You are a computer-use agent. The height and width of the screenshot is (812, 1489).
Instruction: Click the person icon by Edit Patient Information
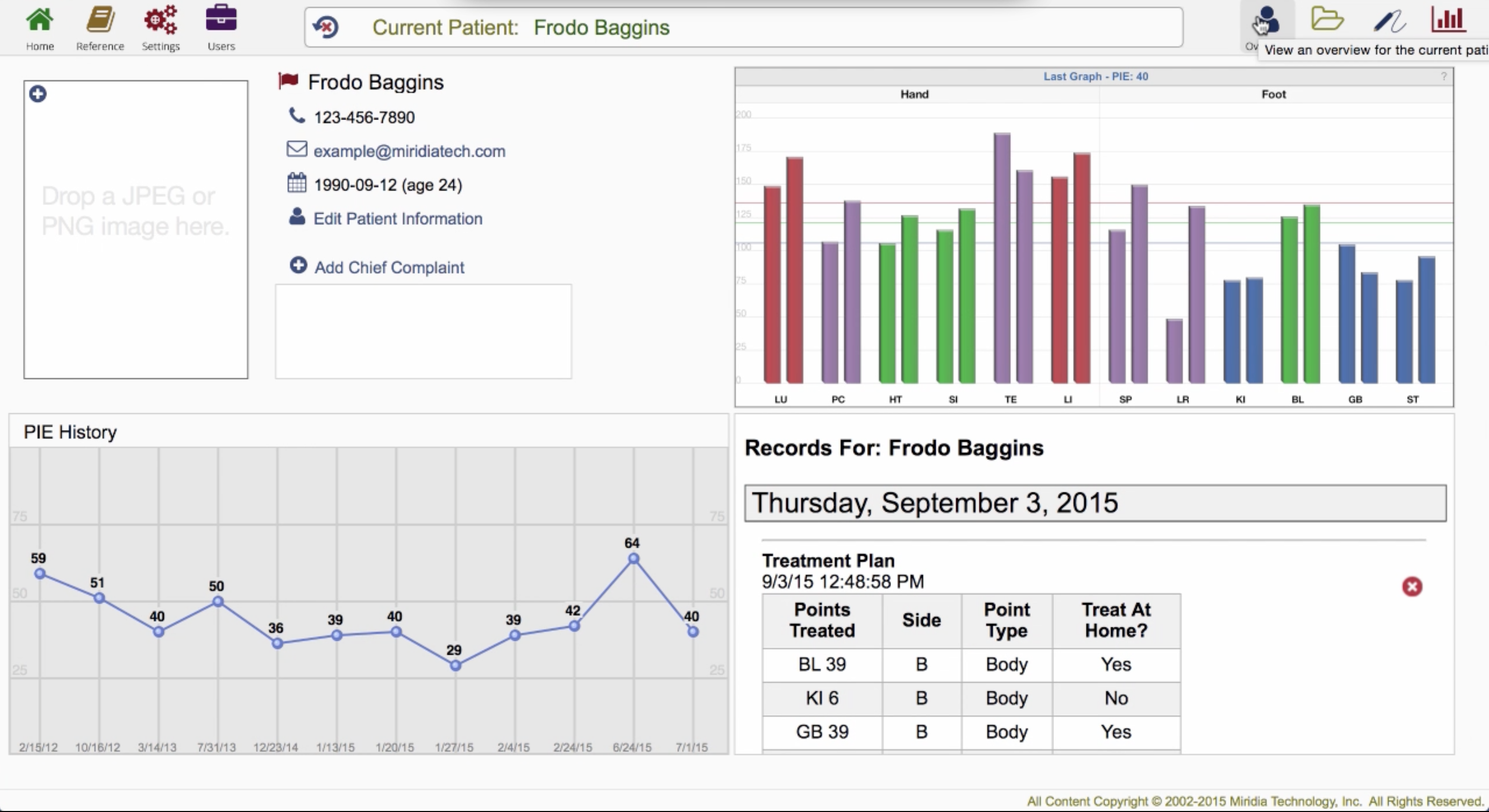click(x=296, y=217)
